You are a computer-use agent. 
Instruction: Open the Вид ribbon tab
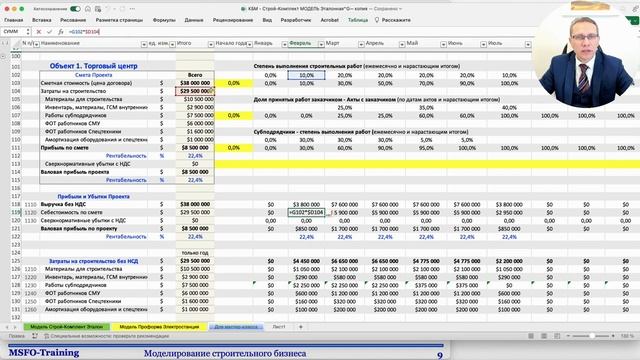(x=267, y=20)
